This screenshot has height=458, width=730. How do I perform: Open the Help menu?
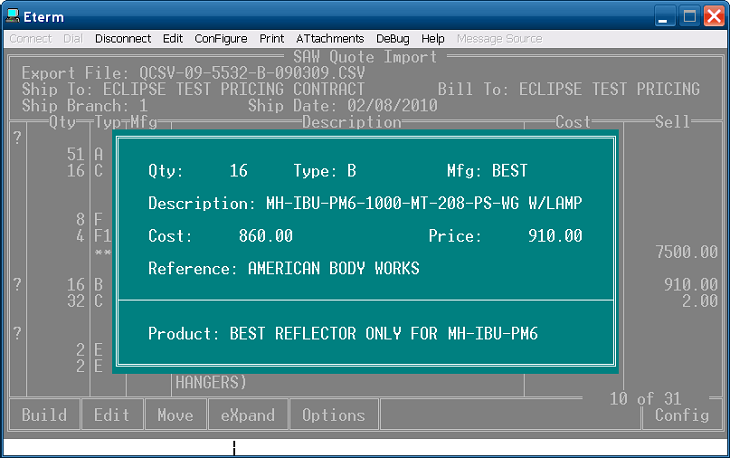[x=433, y=39]
